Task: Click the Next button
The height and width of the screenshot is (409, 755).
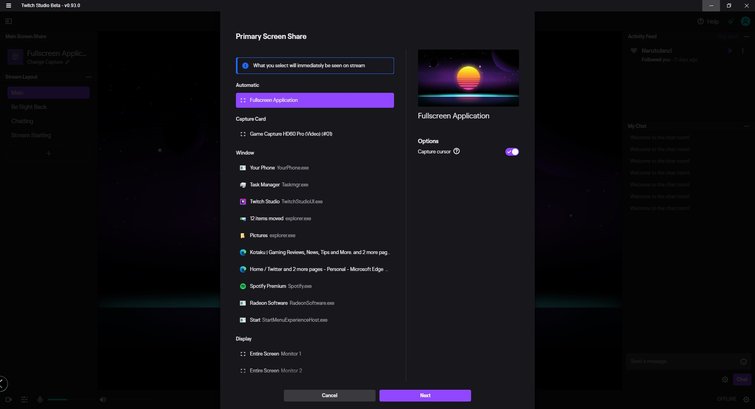Action: pos(425,396)
